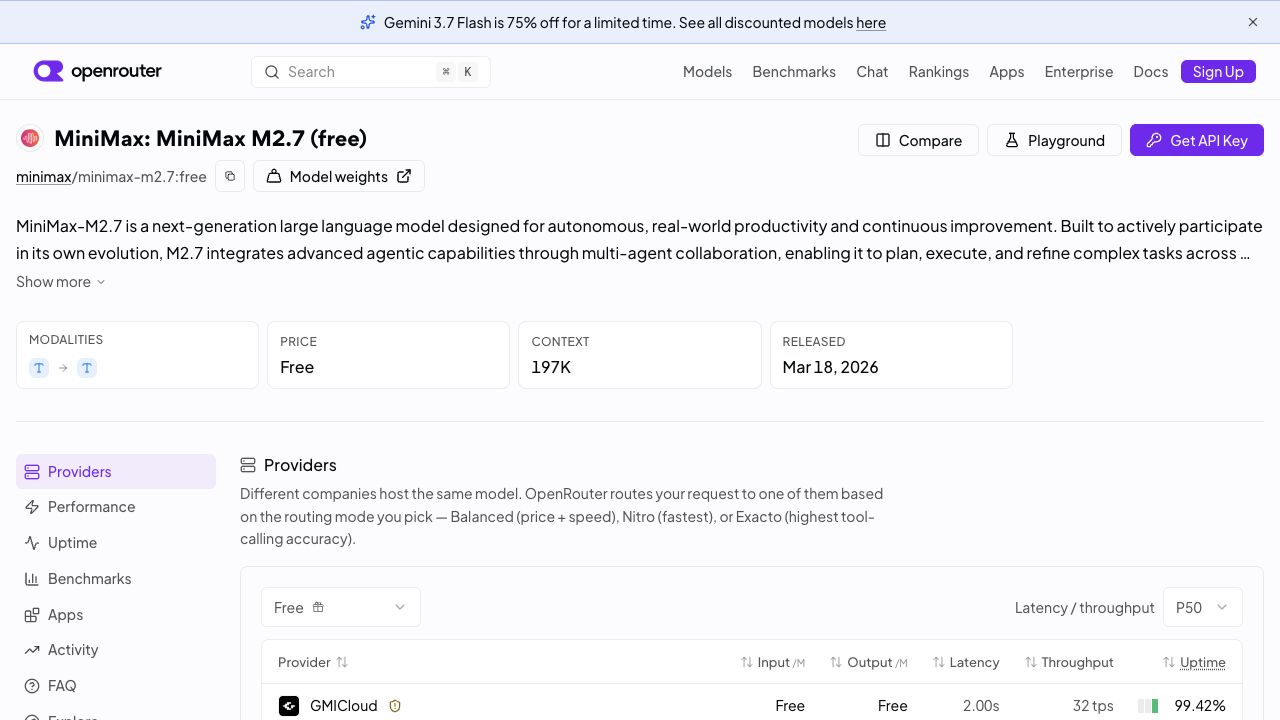This screenshot has width=1280, height=720.
Task: Click the GMICloud provider logo
Action: point(289,706)
